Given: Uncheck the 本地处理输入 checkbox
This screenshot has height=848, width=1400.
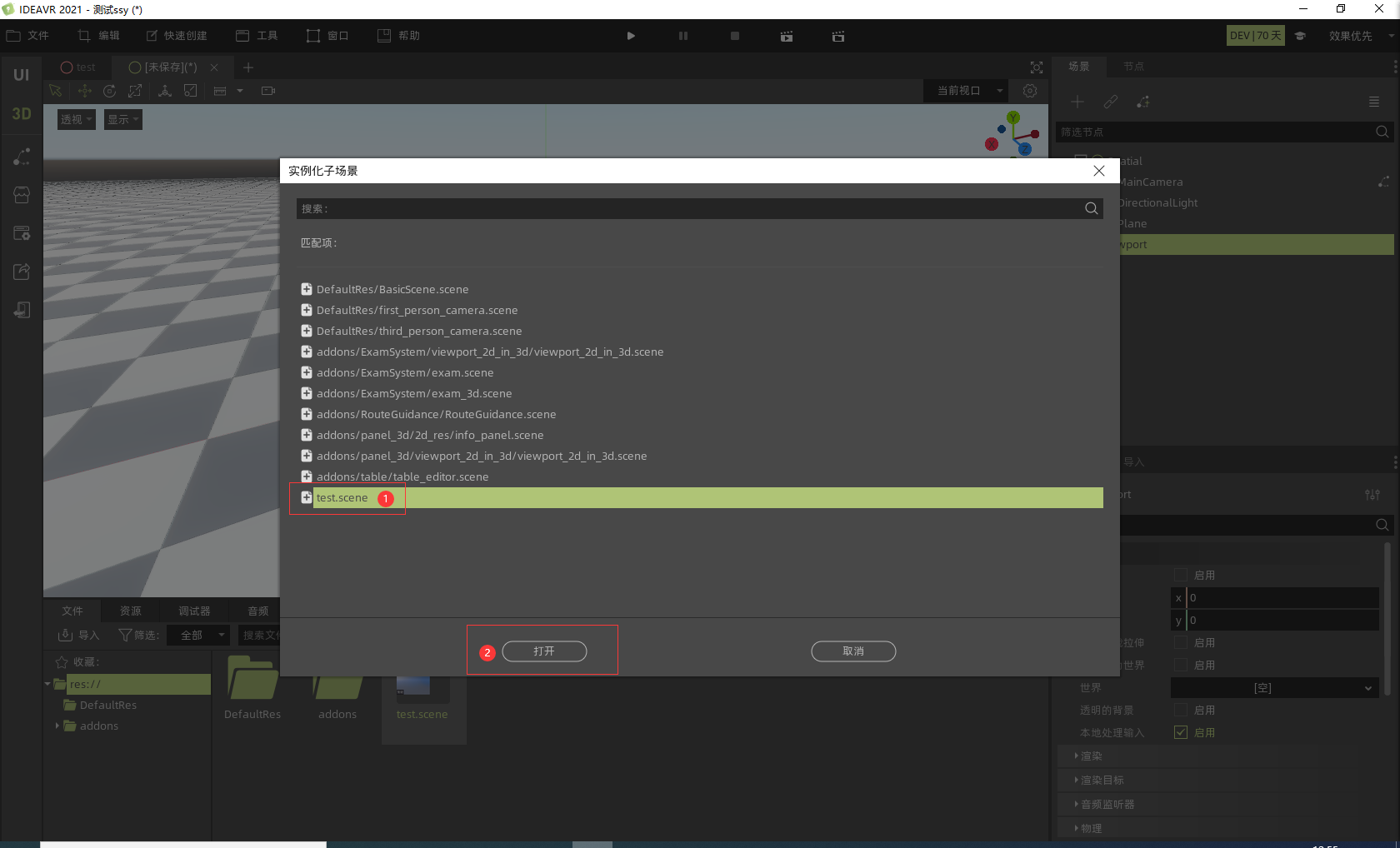Looking at the screenshot, I should 1180,732.
